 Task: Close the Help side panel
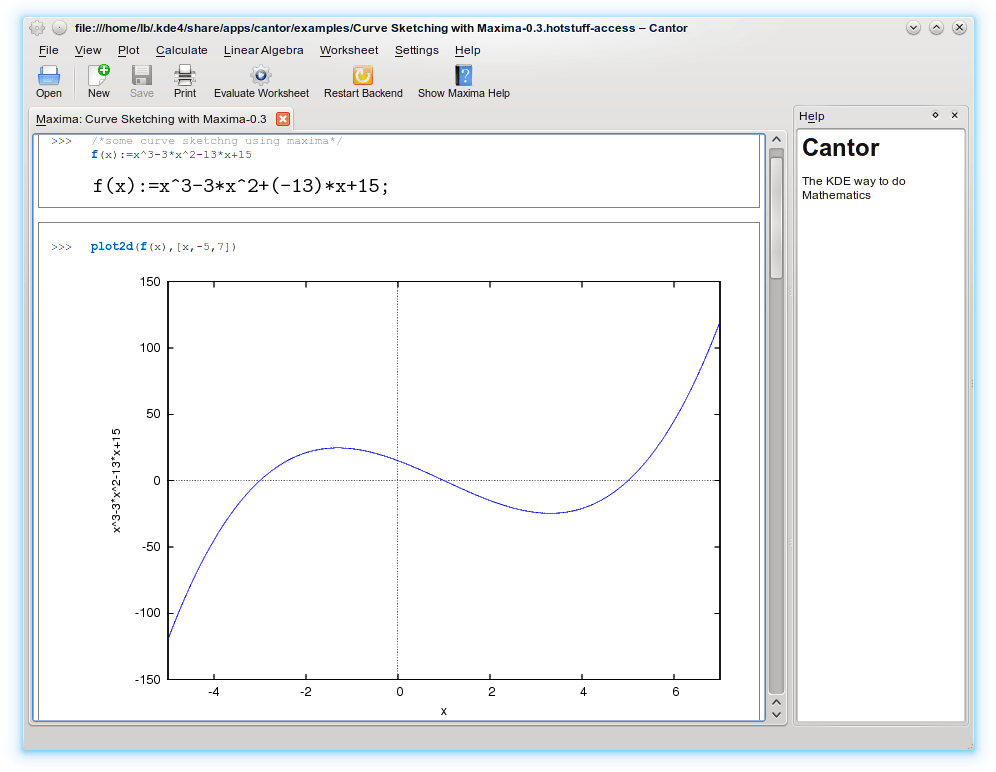(954, 115)
